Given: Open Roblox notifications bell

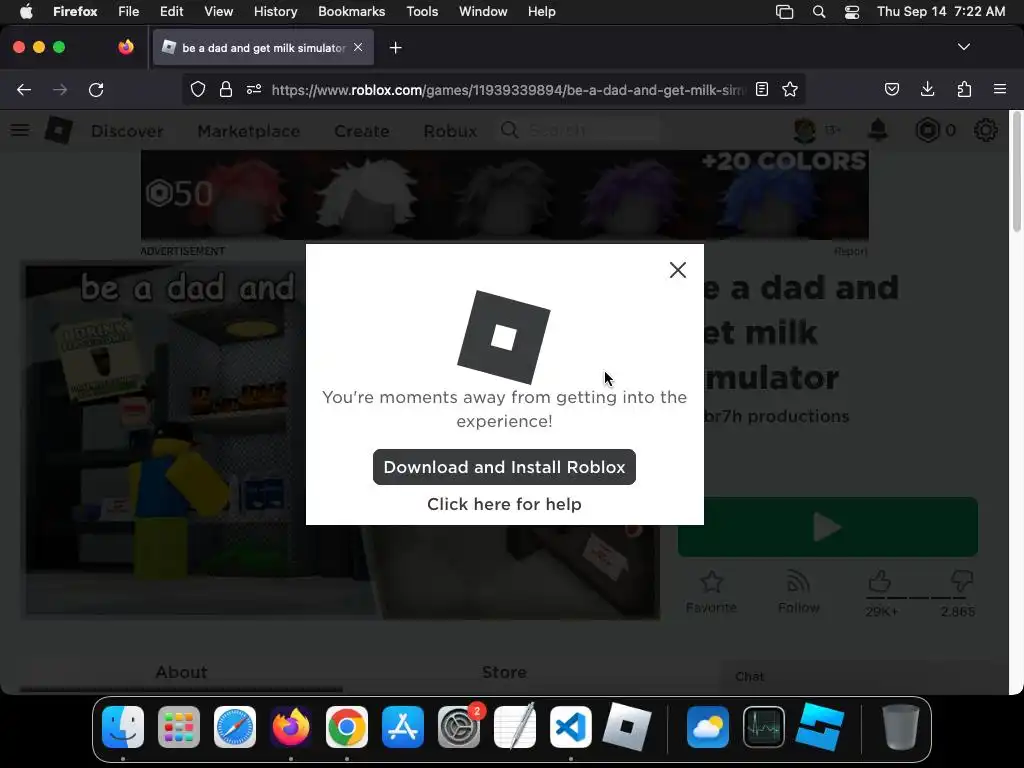Looking at the screenshot, I should click(878, 130).
